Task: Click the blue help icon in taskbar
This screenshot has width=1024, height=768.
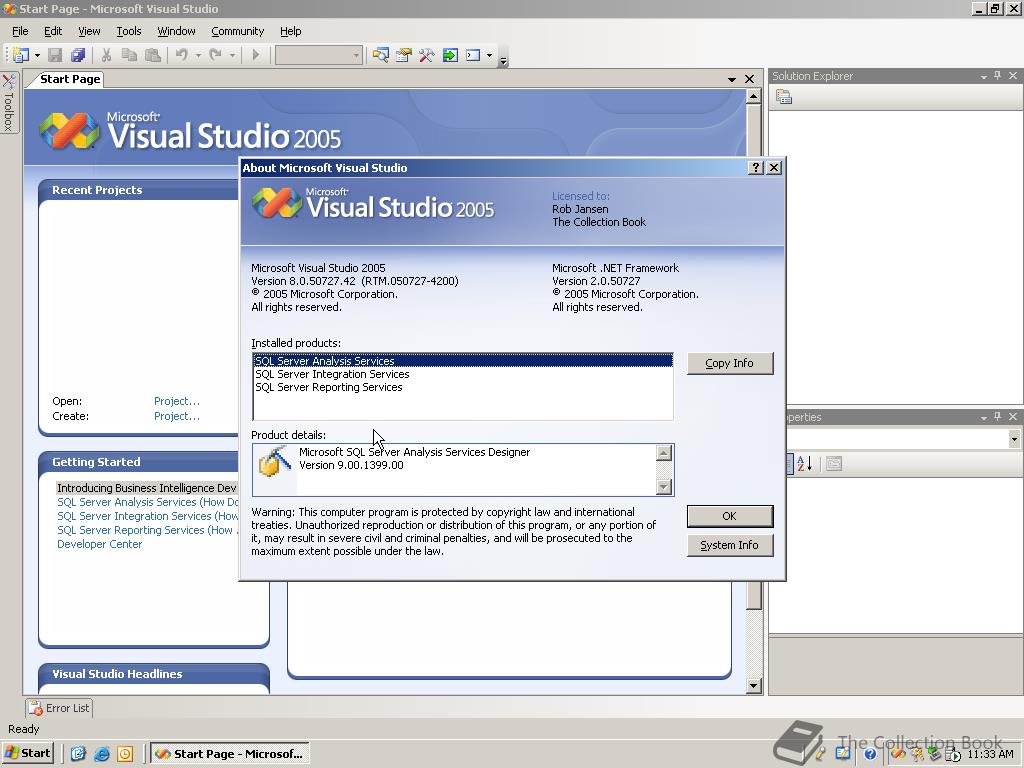Action: tap(871, 754)
